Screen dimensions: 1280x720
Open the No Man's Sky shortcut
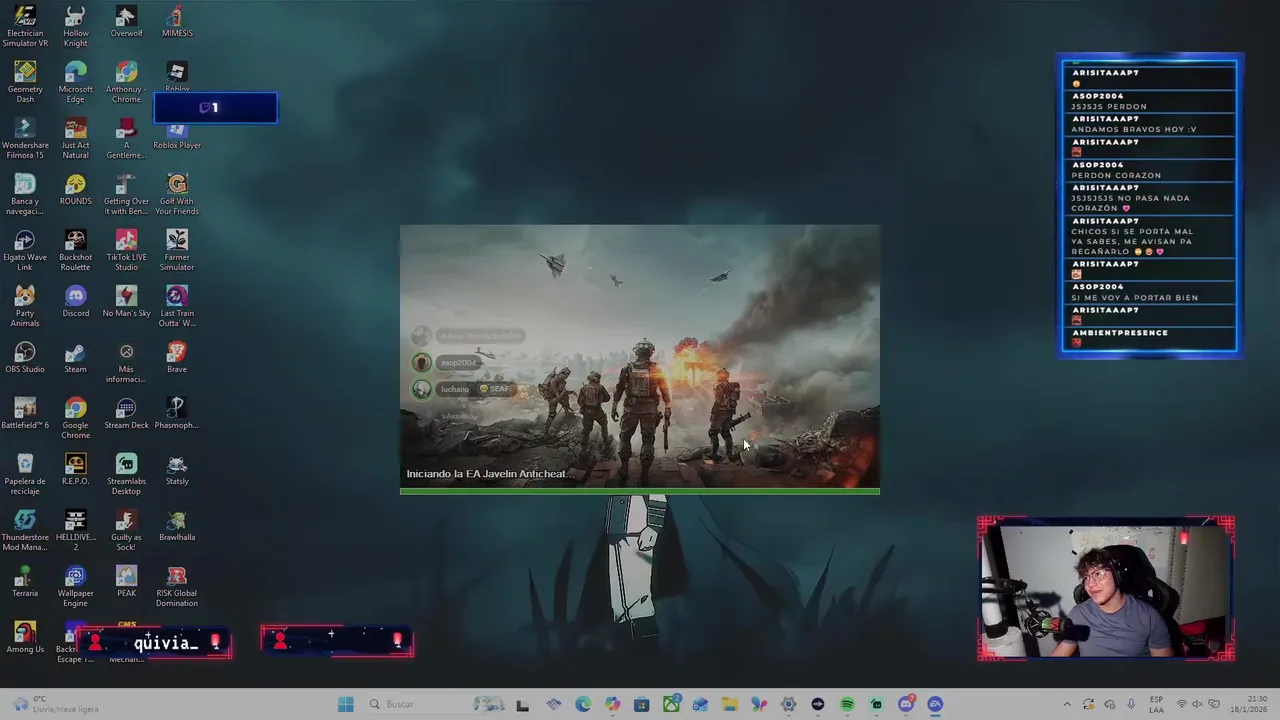[126, 302]
